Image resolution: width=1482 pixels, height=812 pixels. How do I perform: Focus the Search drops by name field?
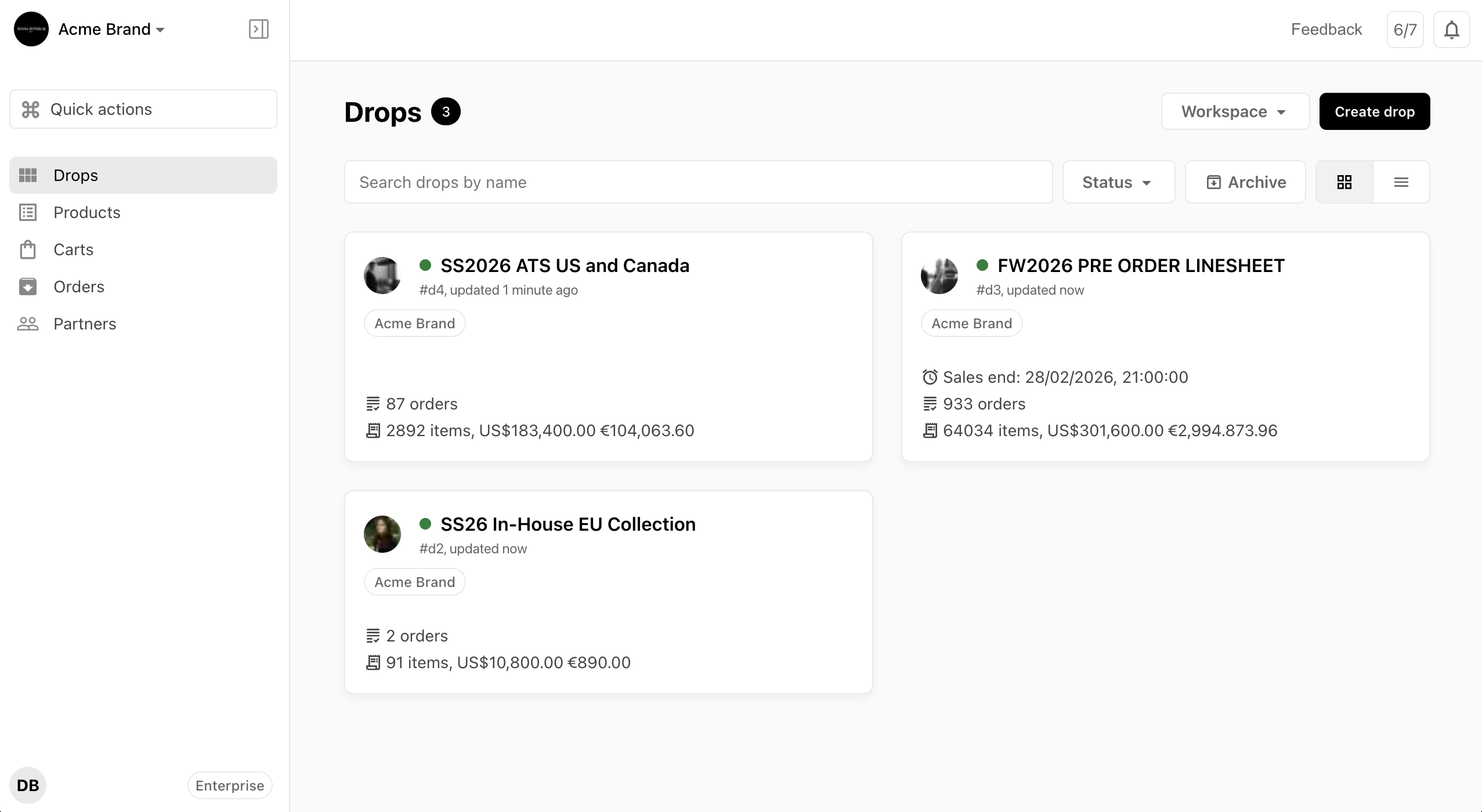coord(698,182)
